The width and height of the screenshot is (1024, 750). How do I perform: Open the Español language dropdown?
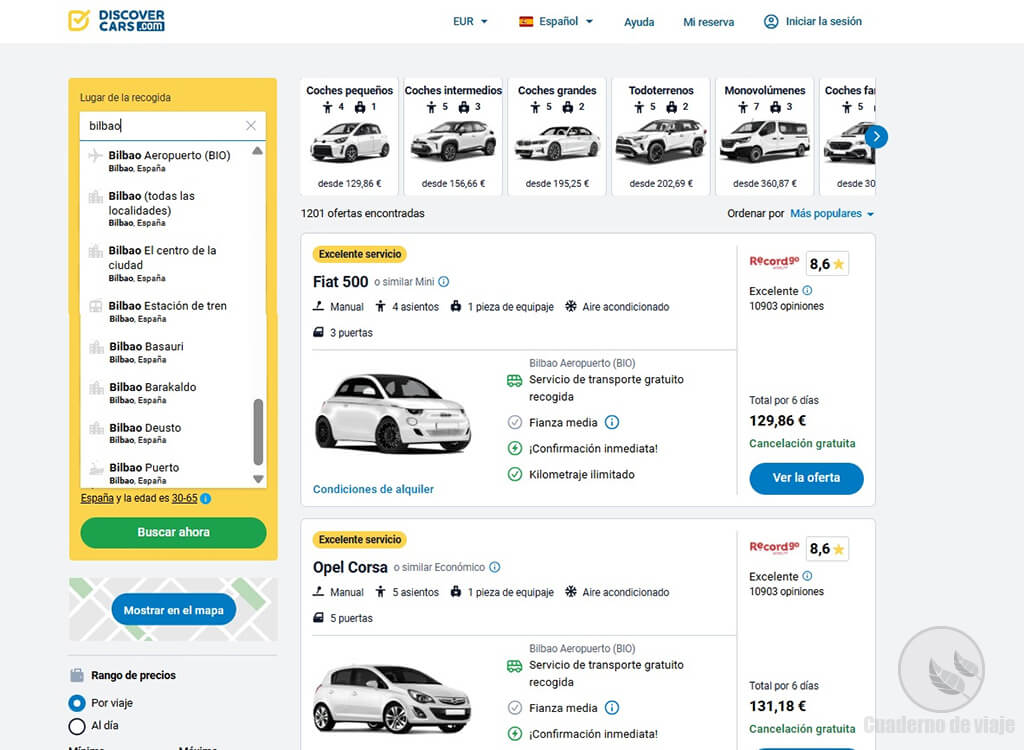556,22
